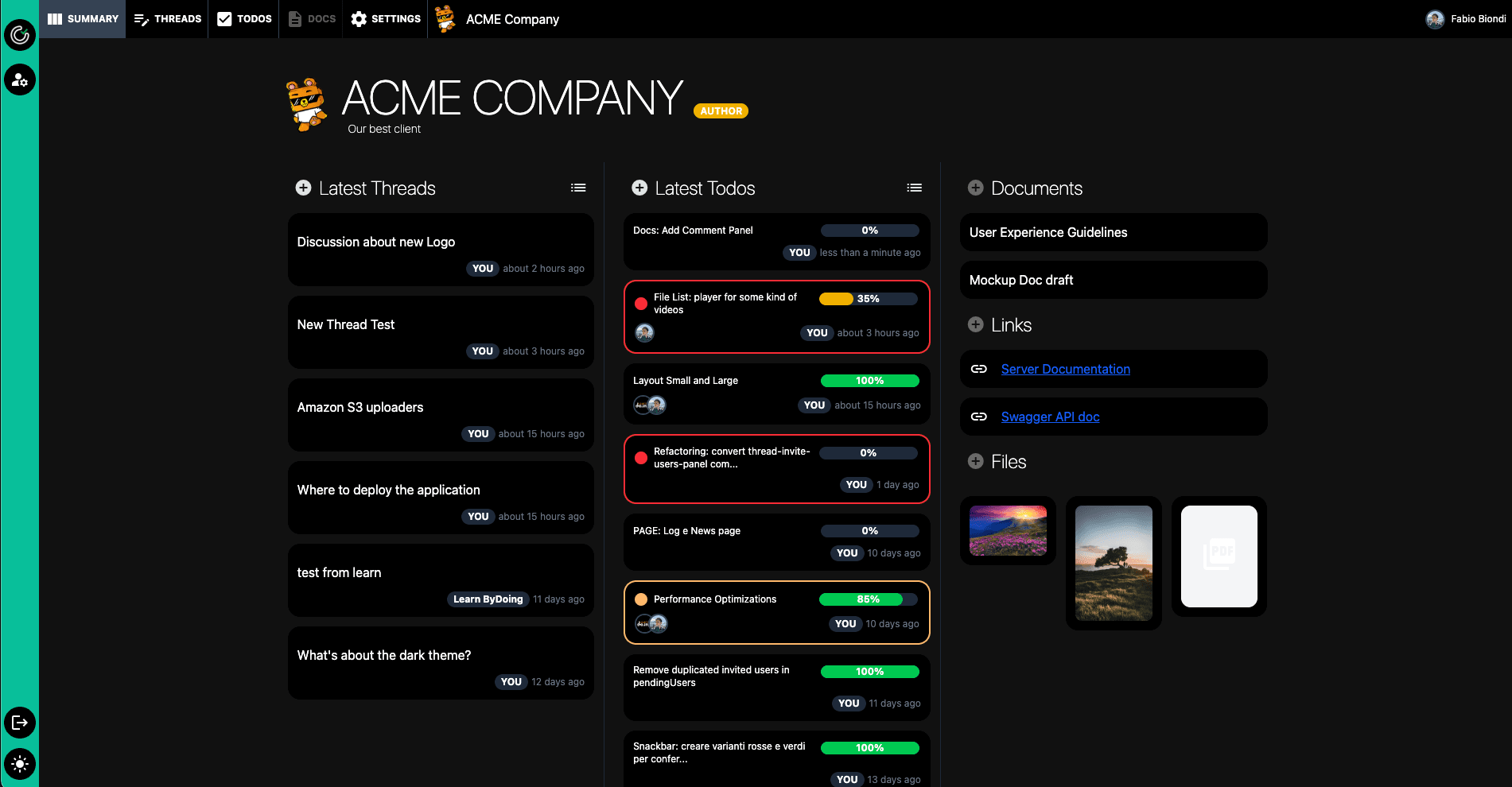This screenshot has height=787, width=1512.
Task: Add a new todo with plus icon
Action: 639,188
